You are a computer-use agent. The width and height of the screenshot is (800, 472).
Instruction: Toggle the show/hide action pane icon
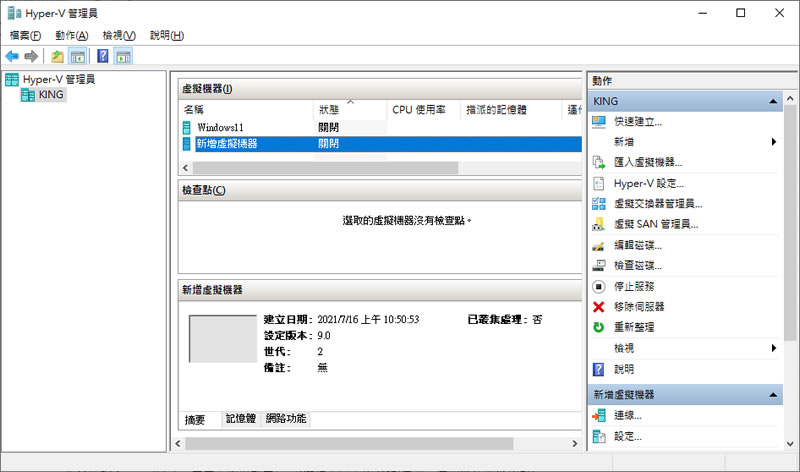click(123, 56)
